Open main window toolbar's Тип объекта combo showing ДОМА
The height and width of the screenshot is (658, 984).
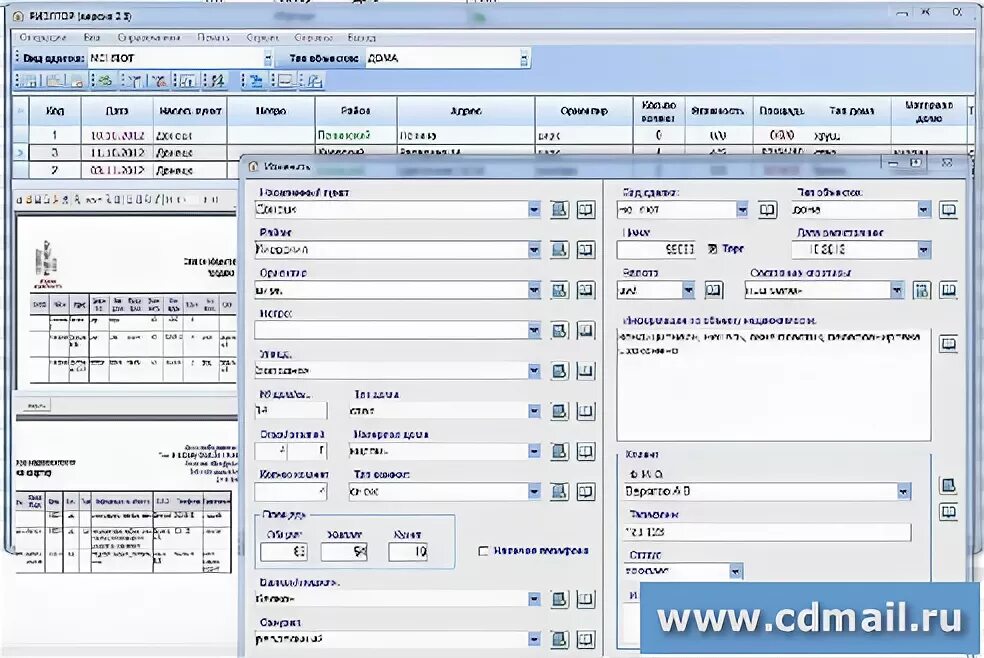click(x=448, y=58)
